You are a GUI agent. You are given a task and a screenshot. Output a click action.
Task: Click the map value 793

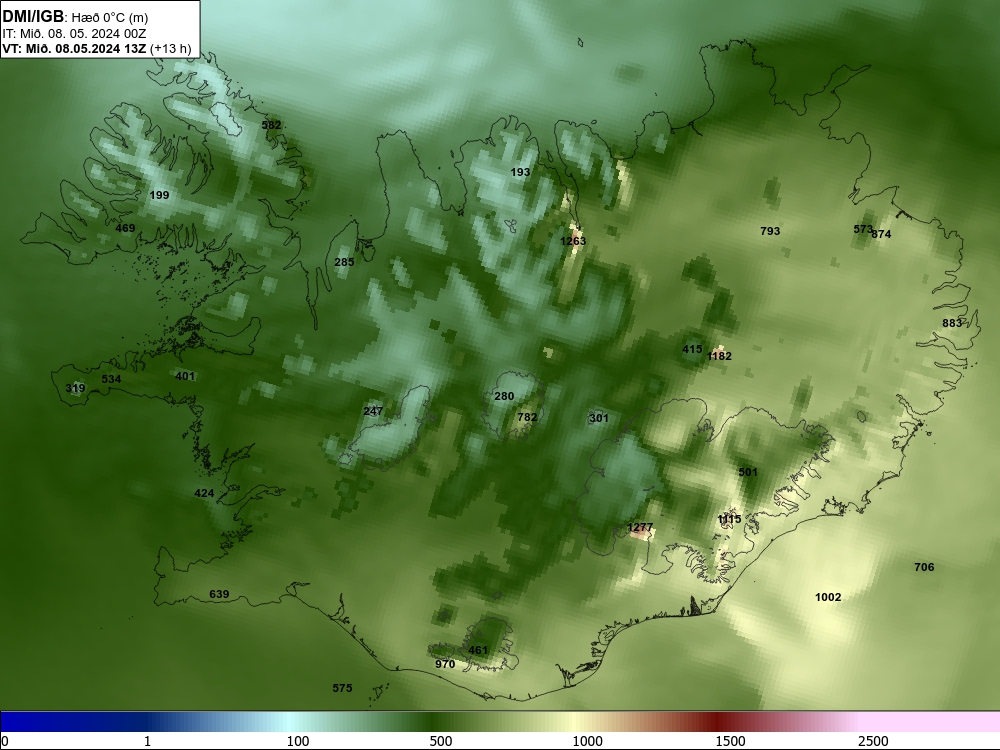pos(770,231)
